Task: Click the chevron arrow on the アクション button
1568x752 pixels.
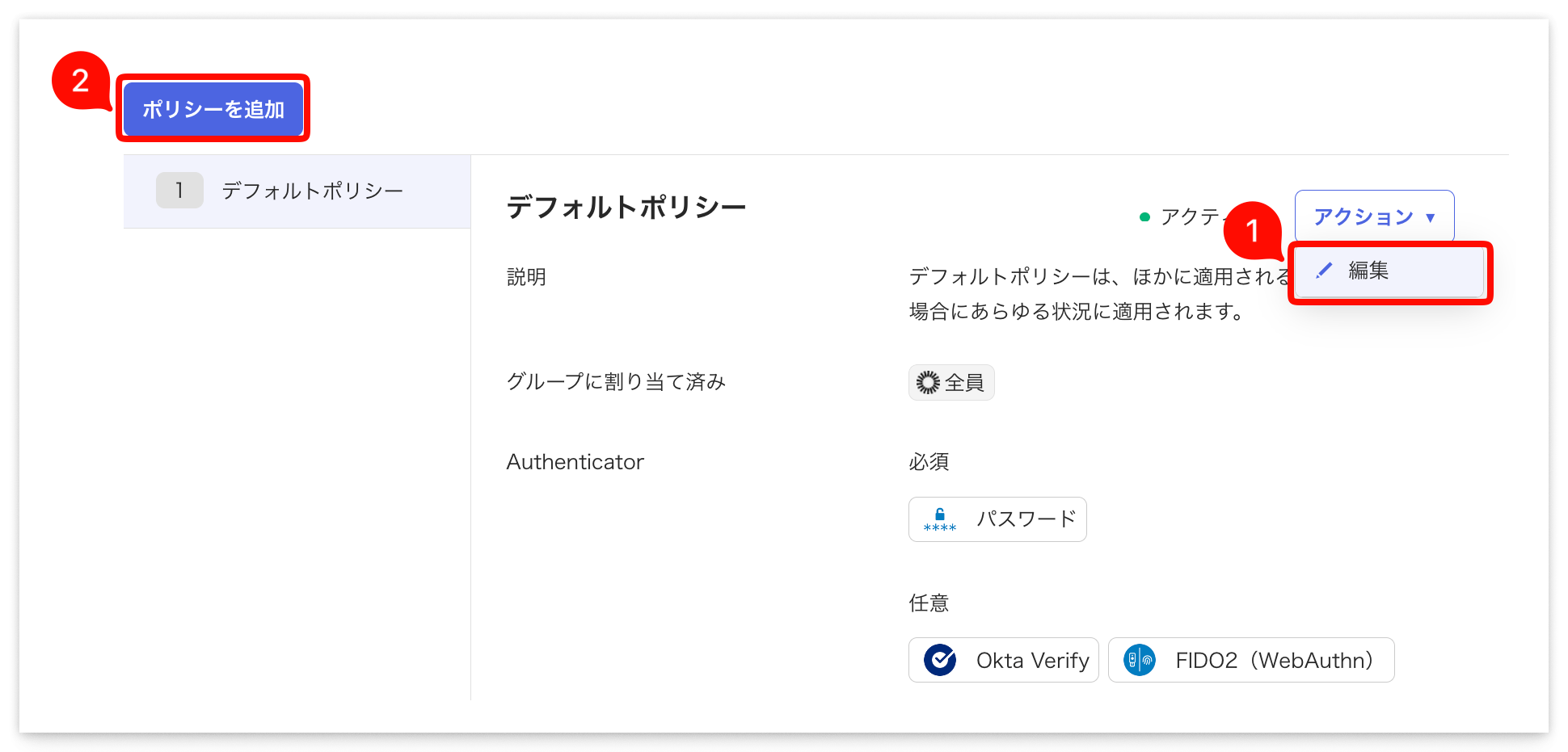Action: pos(1430,216)
